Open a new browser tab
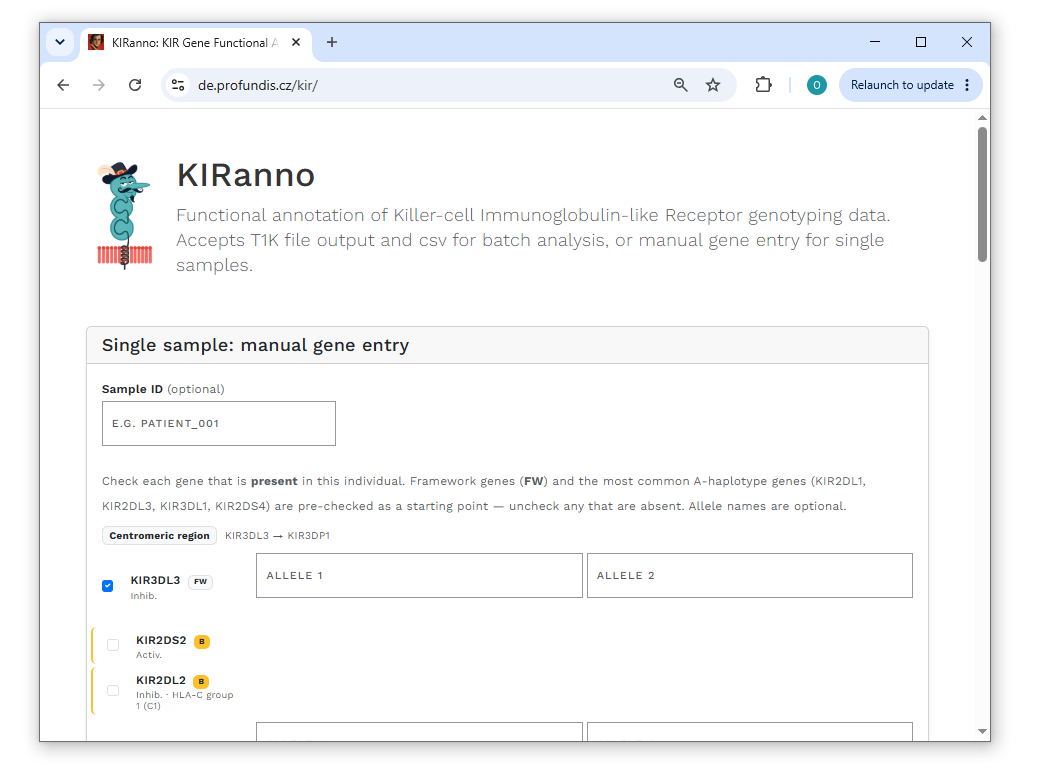This screenshot has width=1039, height=775. point(332,42)
